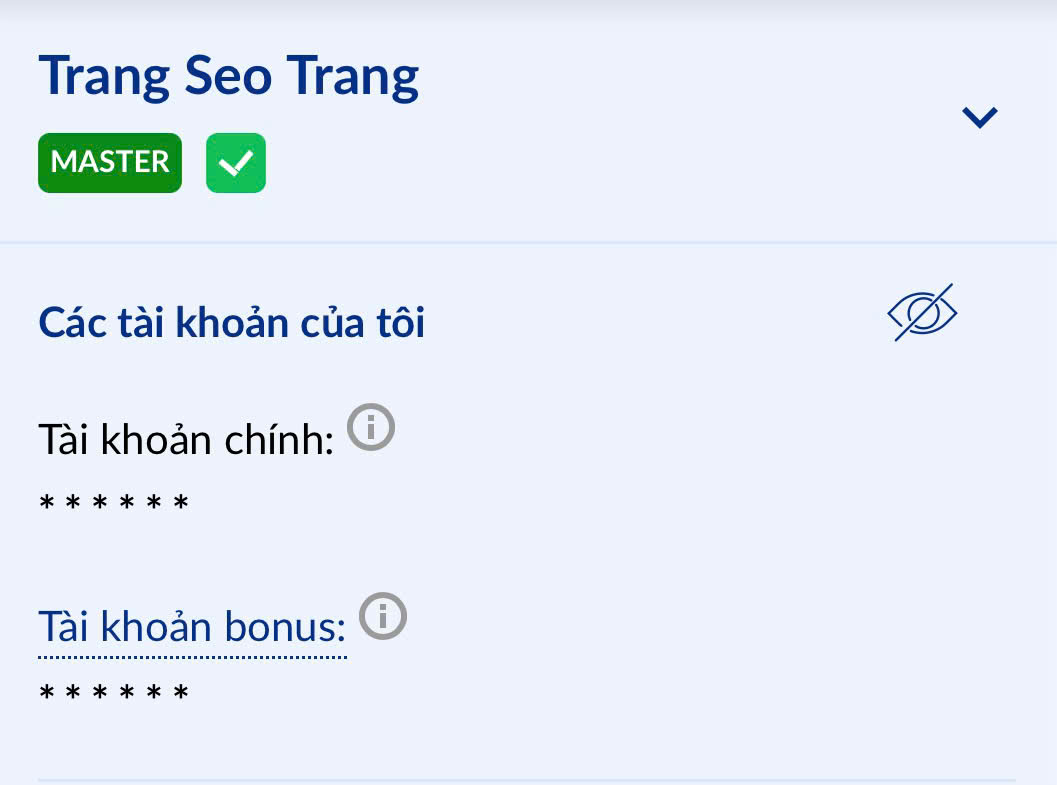Toggle balance visibility in my accounts section
Viewport: 1057px width, 785px height.
click(x=922, y=313)
